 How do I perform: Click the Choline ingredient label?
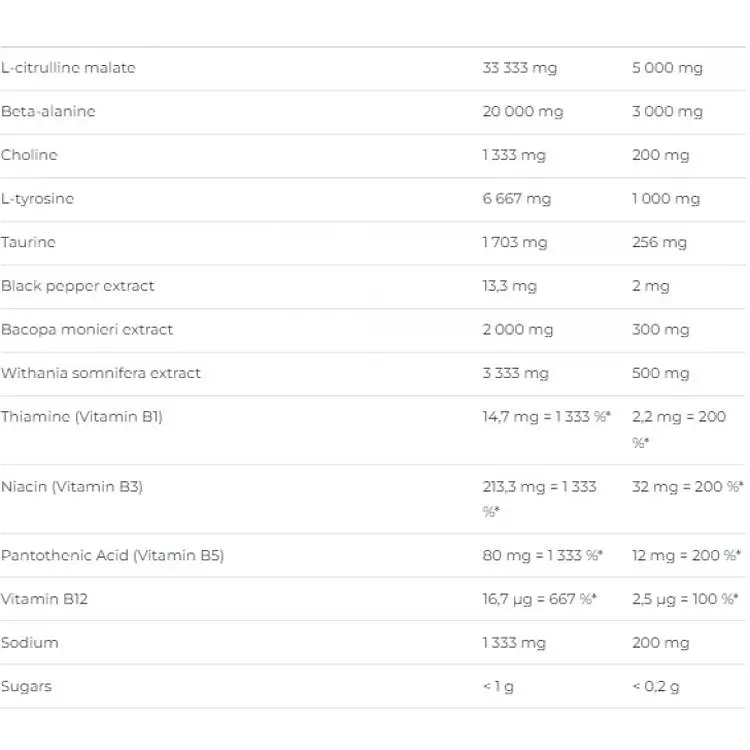pos(29,155)
